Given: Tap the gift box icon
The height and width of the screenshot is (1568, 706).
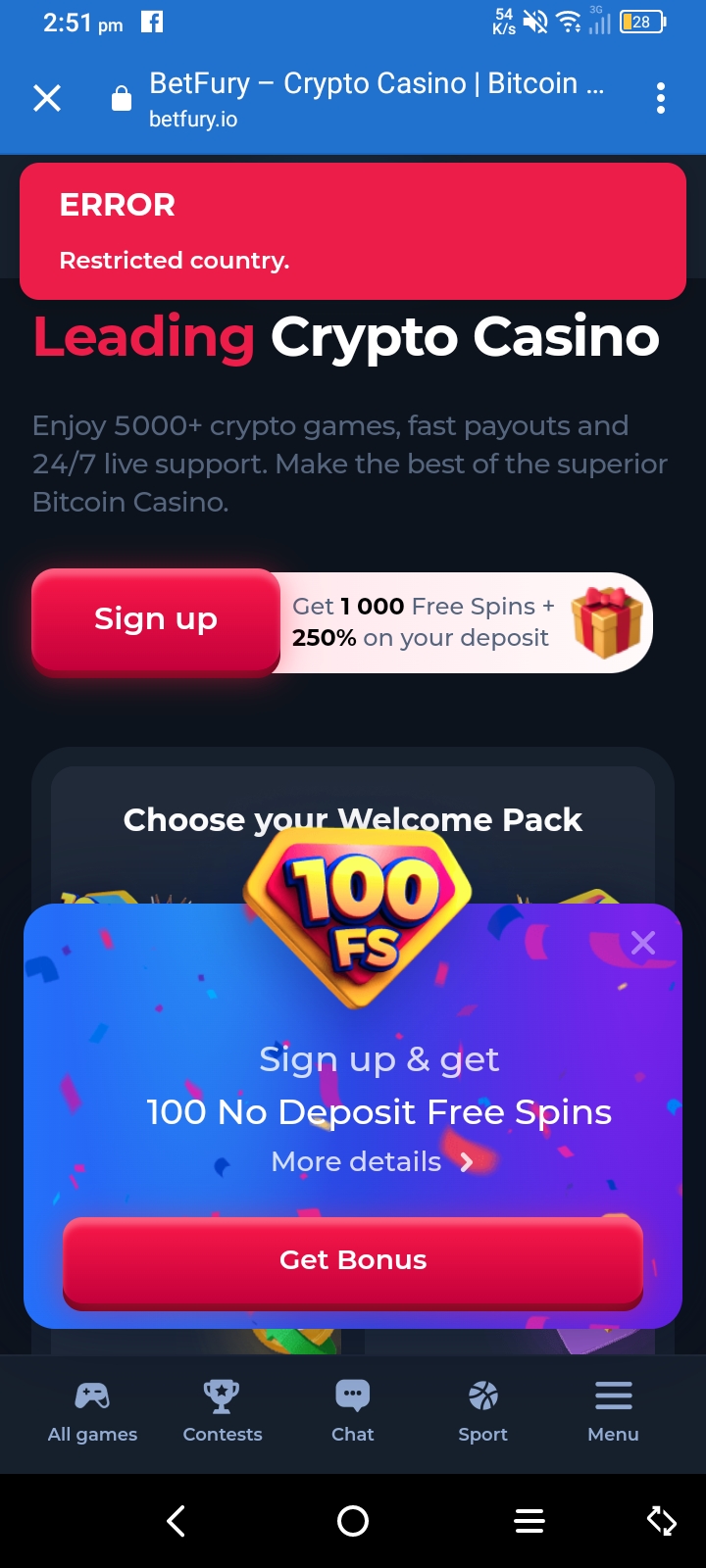Looking at the screenshot, I should coord(607,621).
